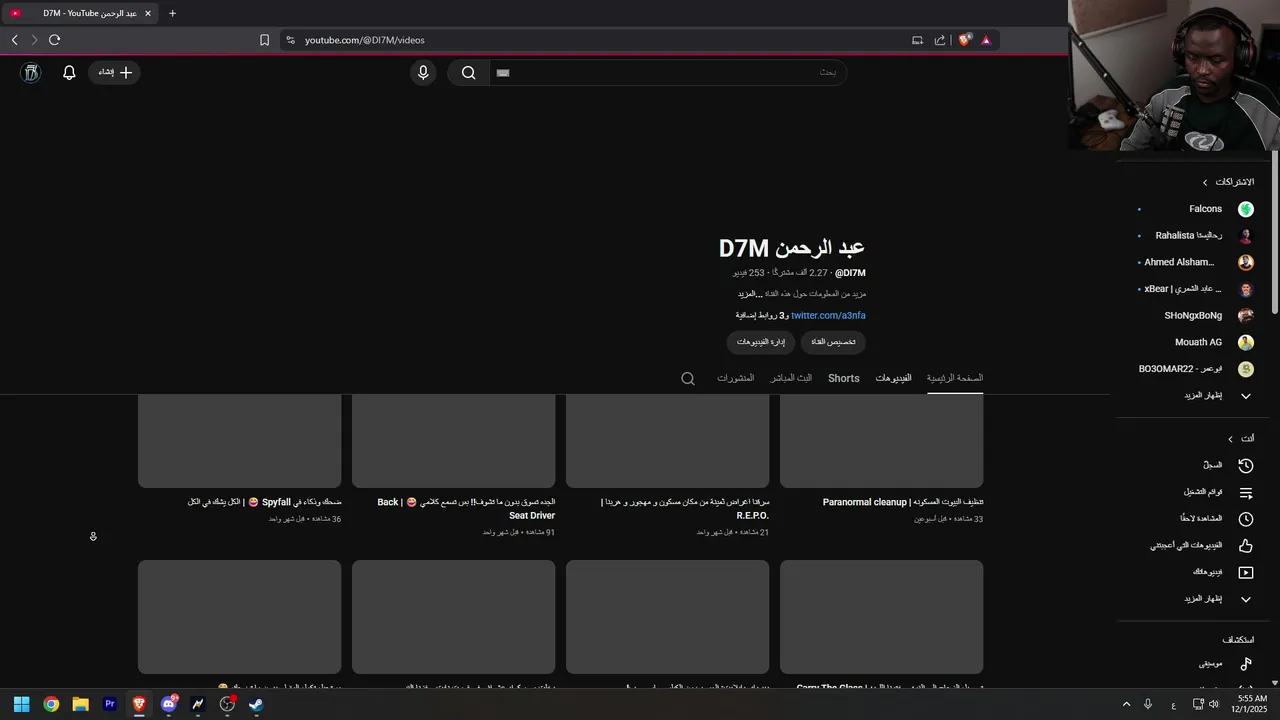This screenshot has height=720, width=1280.
Task: Open Watch later (المشاهدة لاحقًا) in sidebar
Action: [x=1218, y=519]
